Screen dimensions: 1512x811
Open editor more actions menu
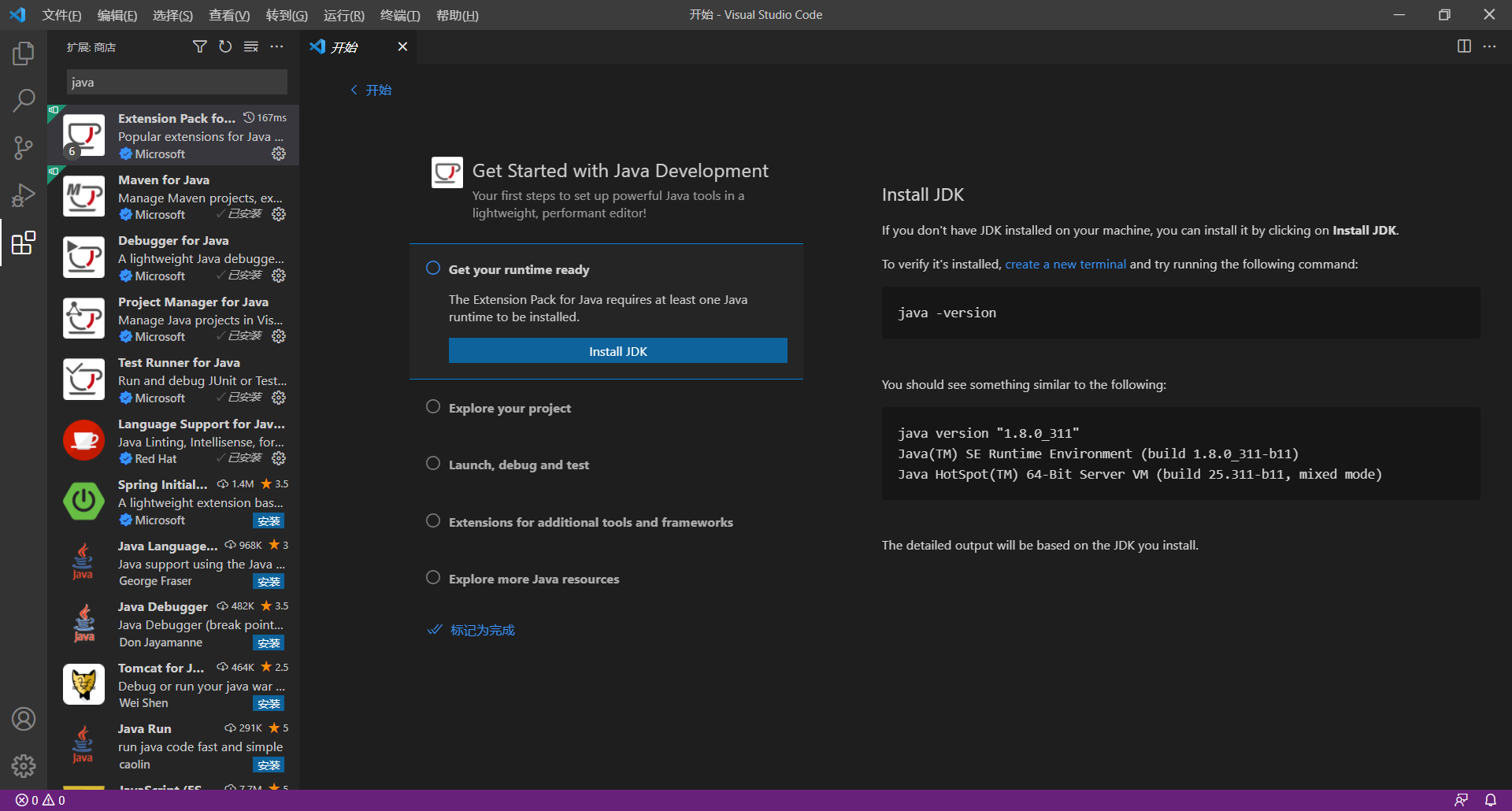point(1489,46)
